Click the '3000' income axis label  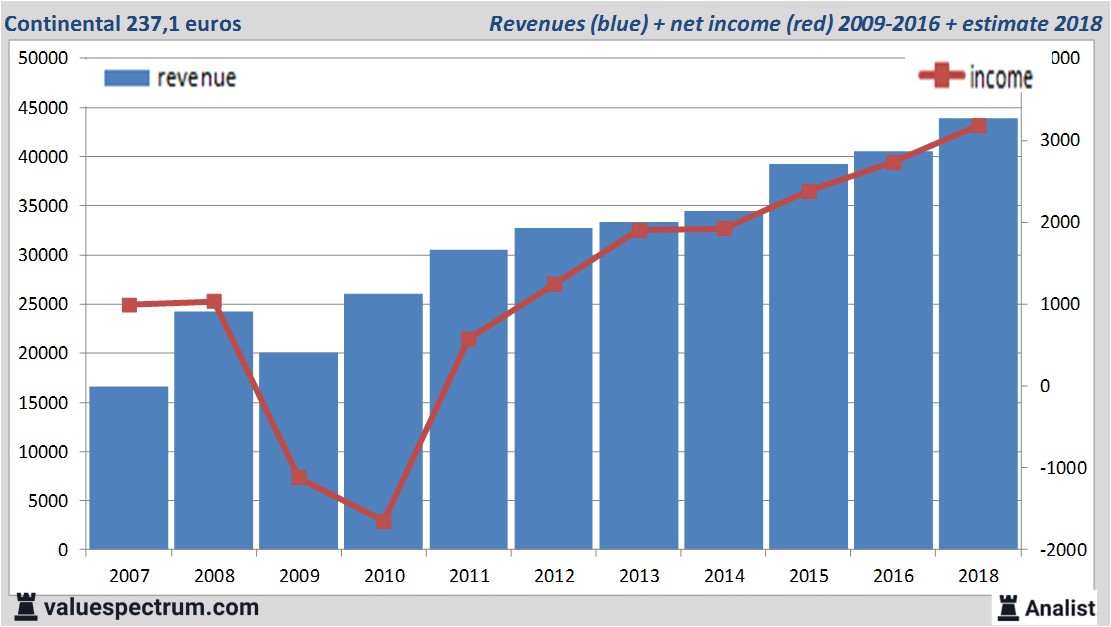(x=1060, y=140)
